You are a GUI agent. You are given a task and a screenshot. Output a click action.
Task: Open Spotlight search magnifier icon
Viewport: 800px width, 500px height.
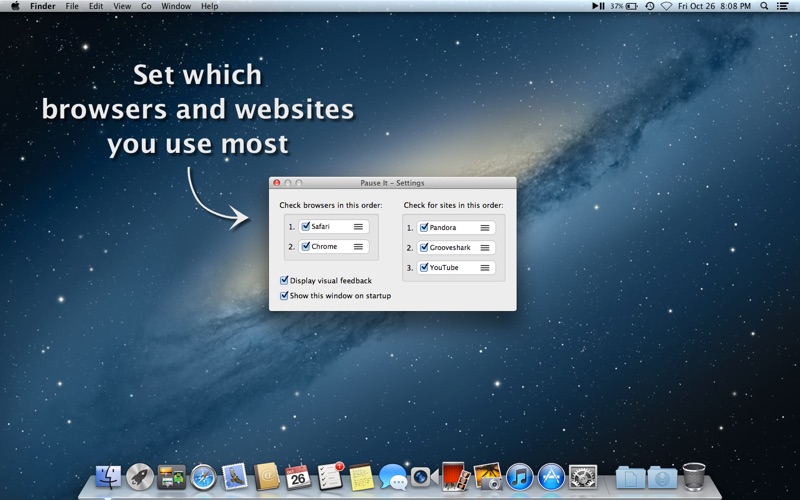[x=764, y=6]
